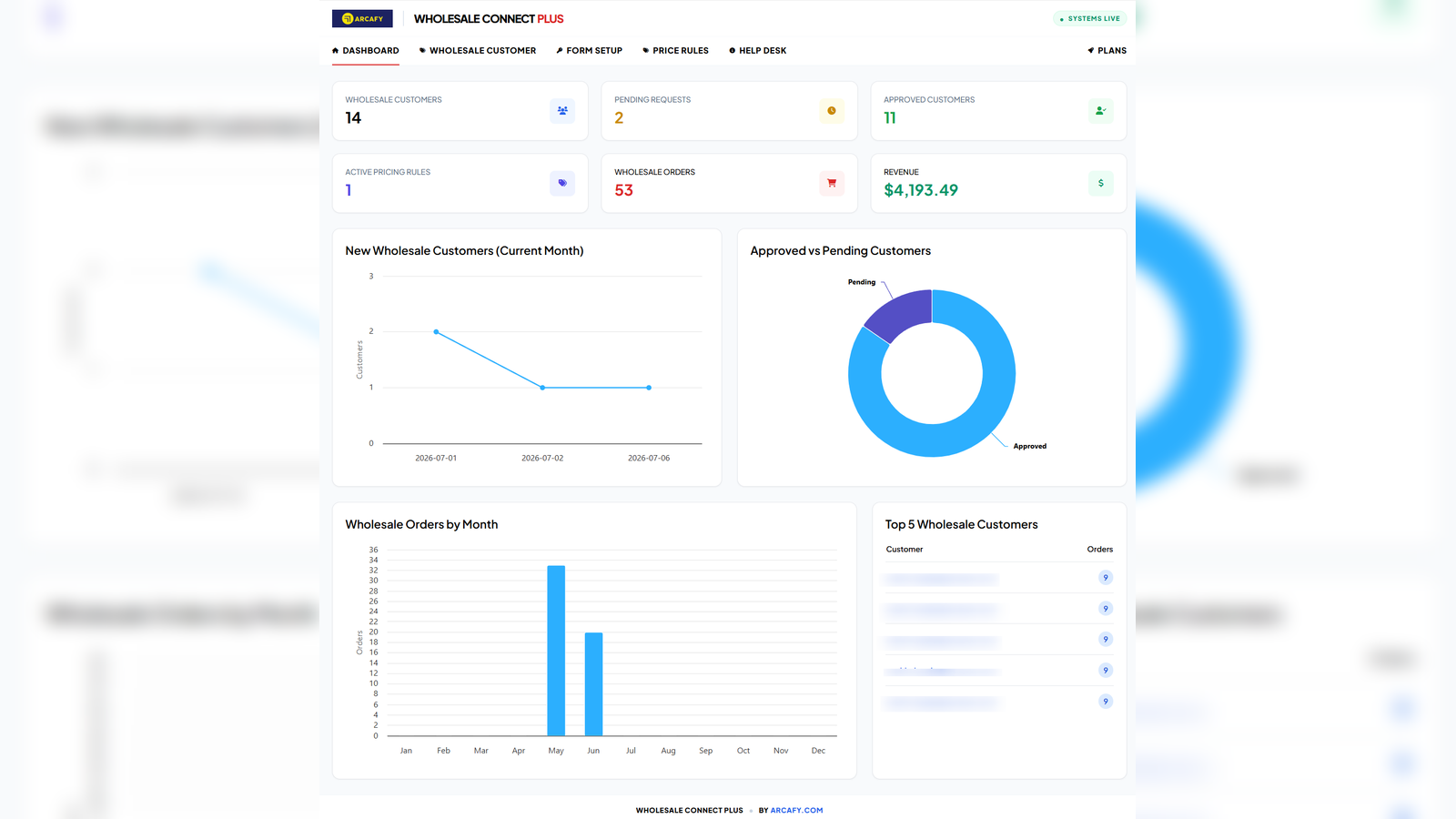Switch to the Price Rules tab
The height and width of the screenshot is (819, 1456).
(x=676, y=51)
